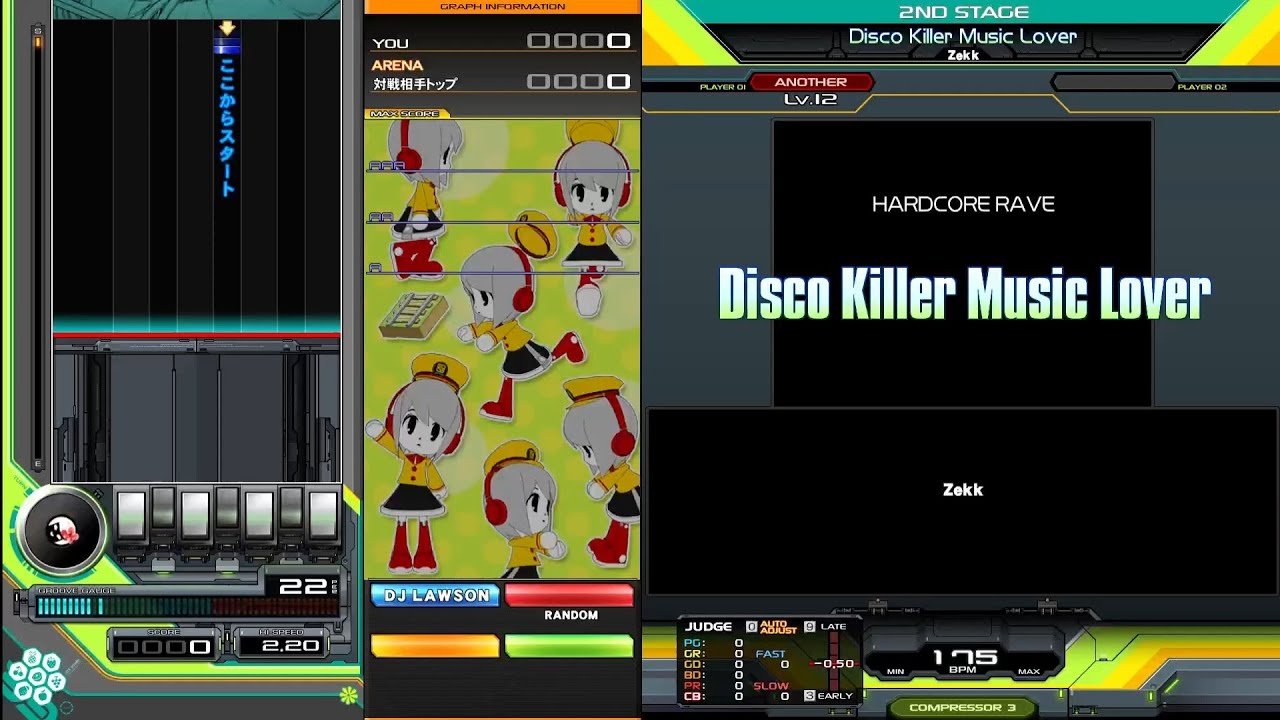Tap the fifth key, the third white key
The width and height of the screenshot is (1280, 720).
pos(259,516)
